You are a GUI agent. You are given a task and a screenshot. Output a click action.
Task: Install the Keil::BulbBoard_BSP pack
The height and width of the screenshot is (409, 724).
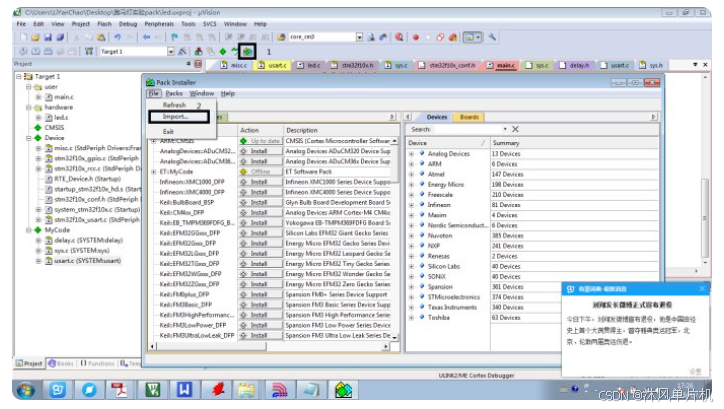pos(260,202)
